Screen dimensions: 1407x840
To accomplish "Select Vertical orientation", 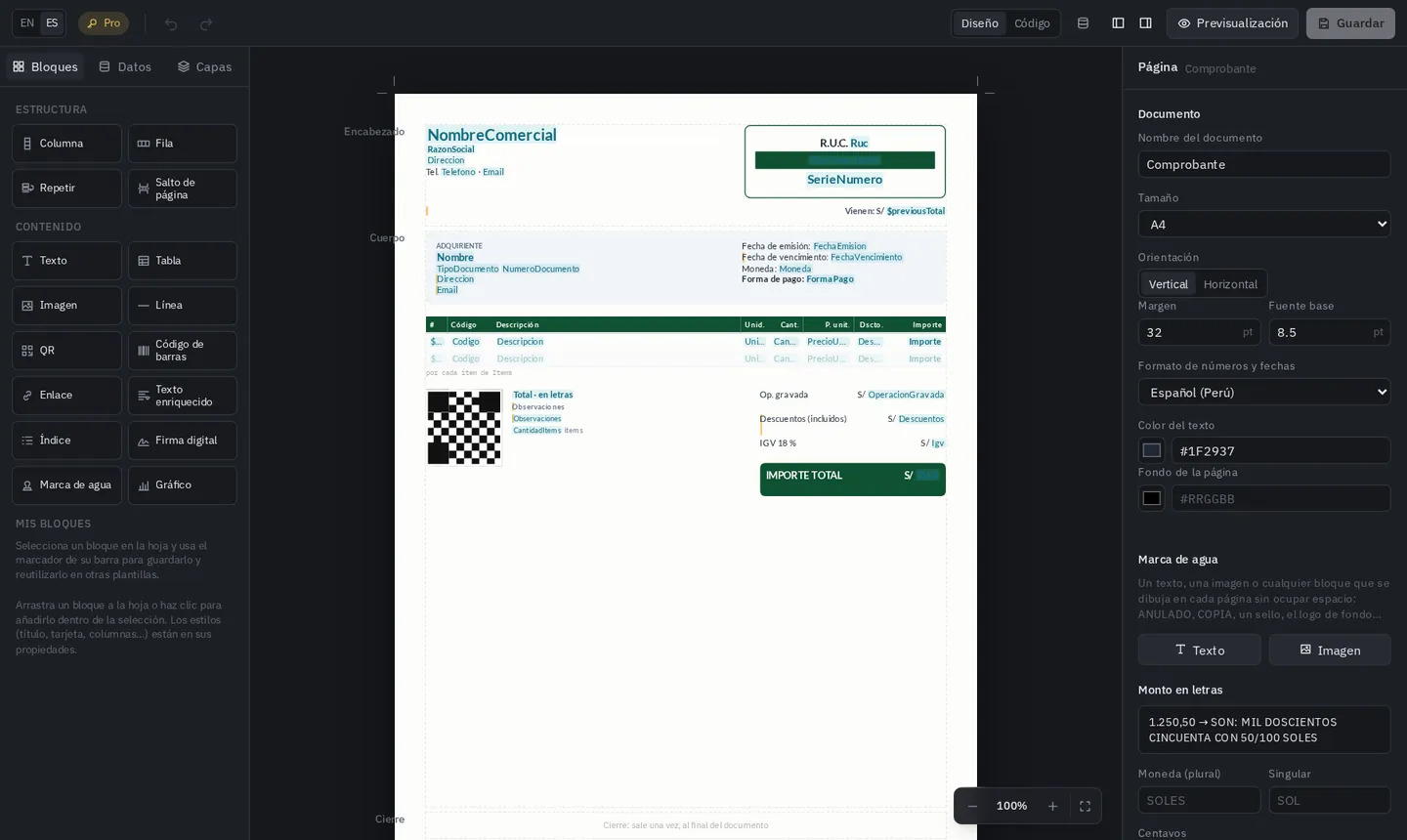I will point(1168,284).
